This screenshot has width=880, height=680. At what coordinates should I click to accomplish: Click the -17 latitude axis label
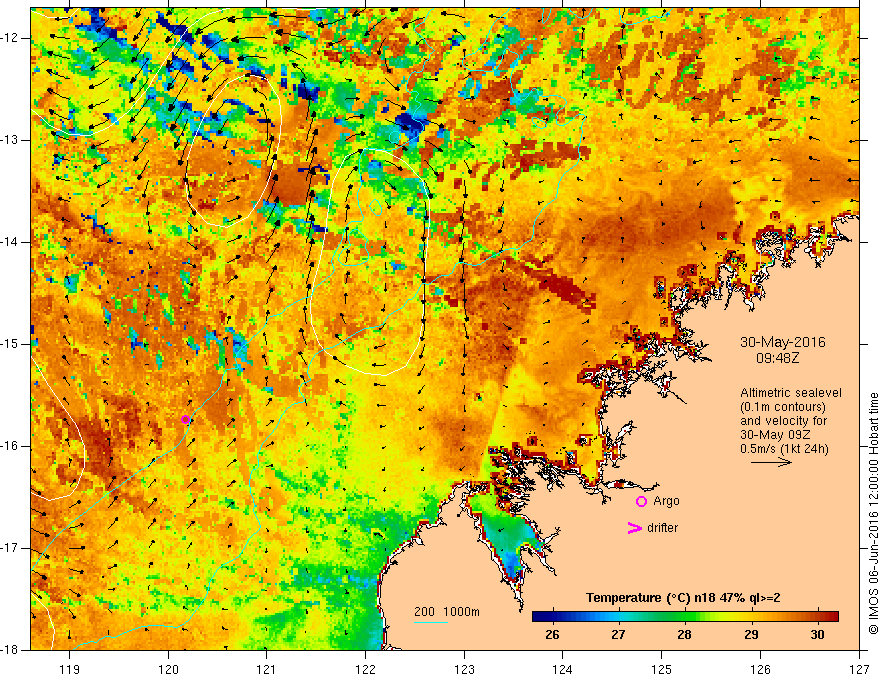tap(11, 548)
